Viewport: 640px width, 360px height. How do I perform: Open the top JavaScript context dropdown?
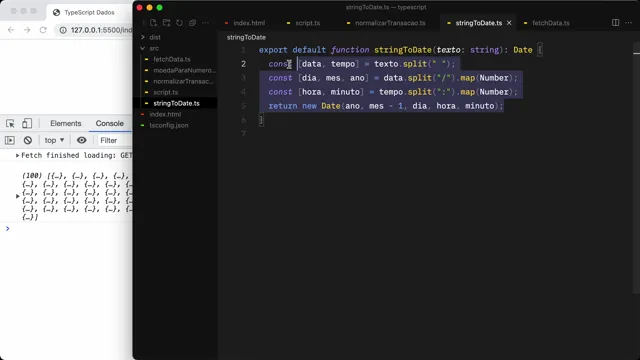(54, 140)
